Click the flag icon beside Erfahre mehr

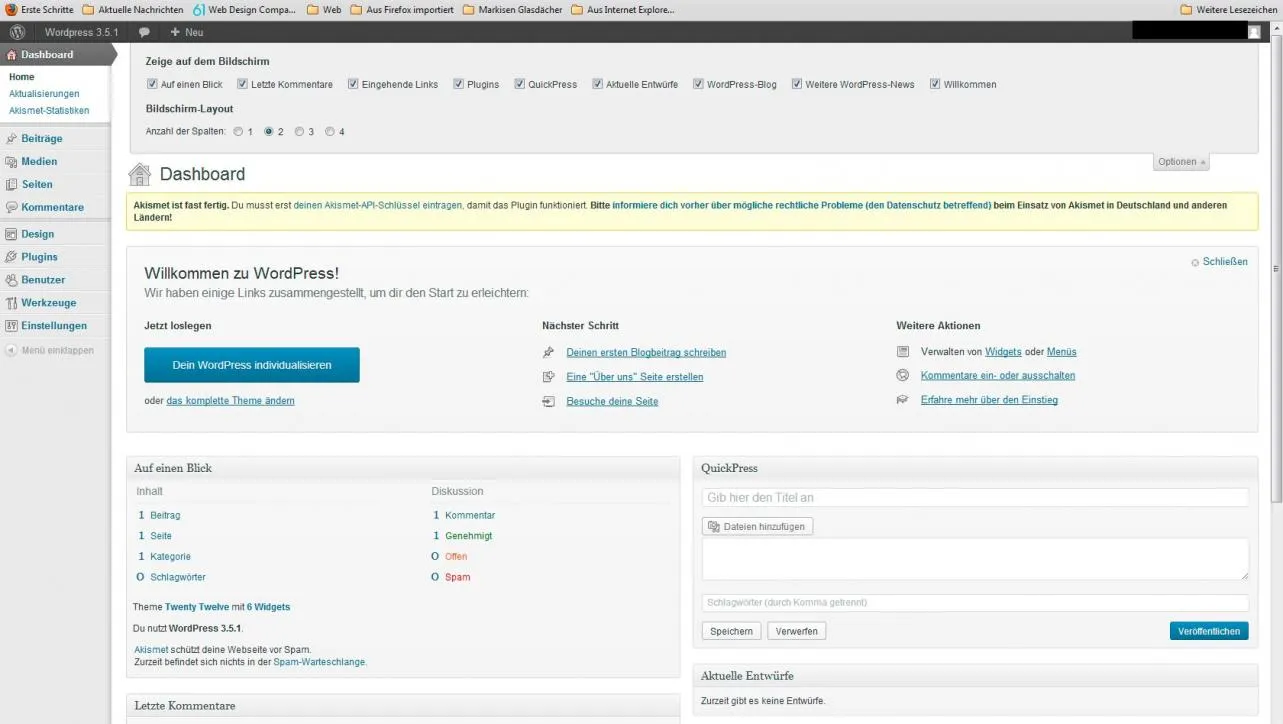pos(903,400)
